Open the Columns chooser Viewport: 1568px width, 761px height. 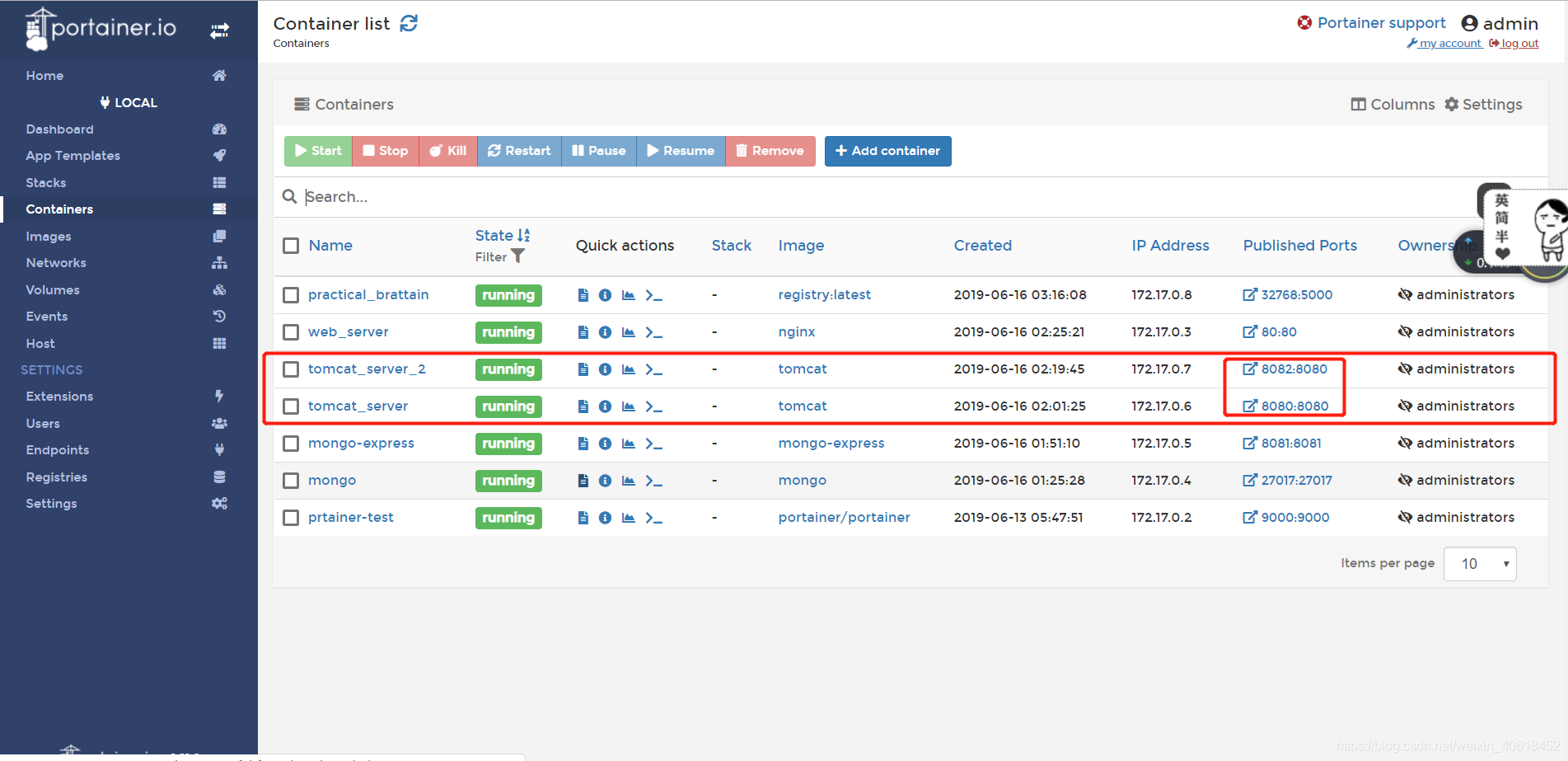coord(1392,105)
